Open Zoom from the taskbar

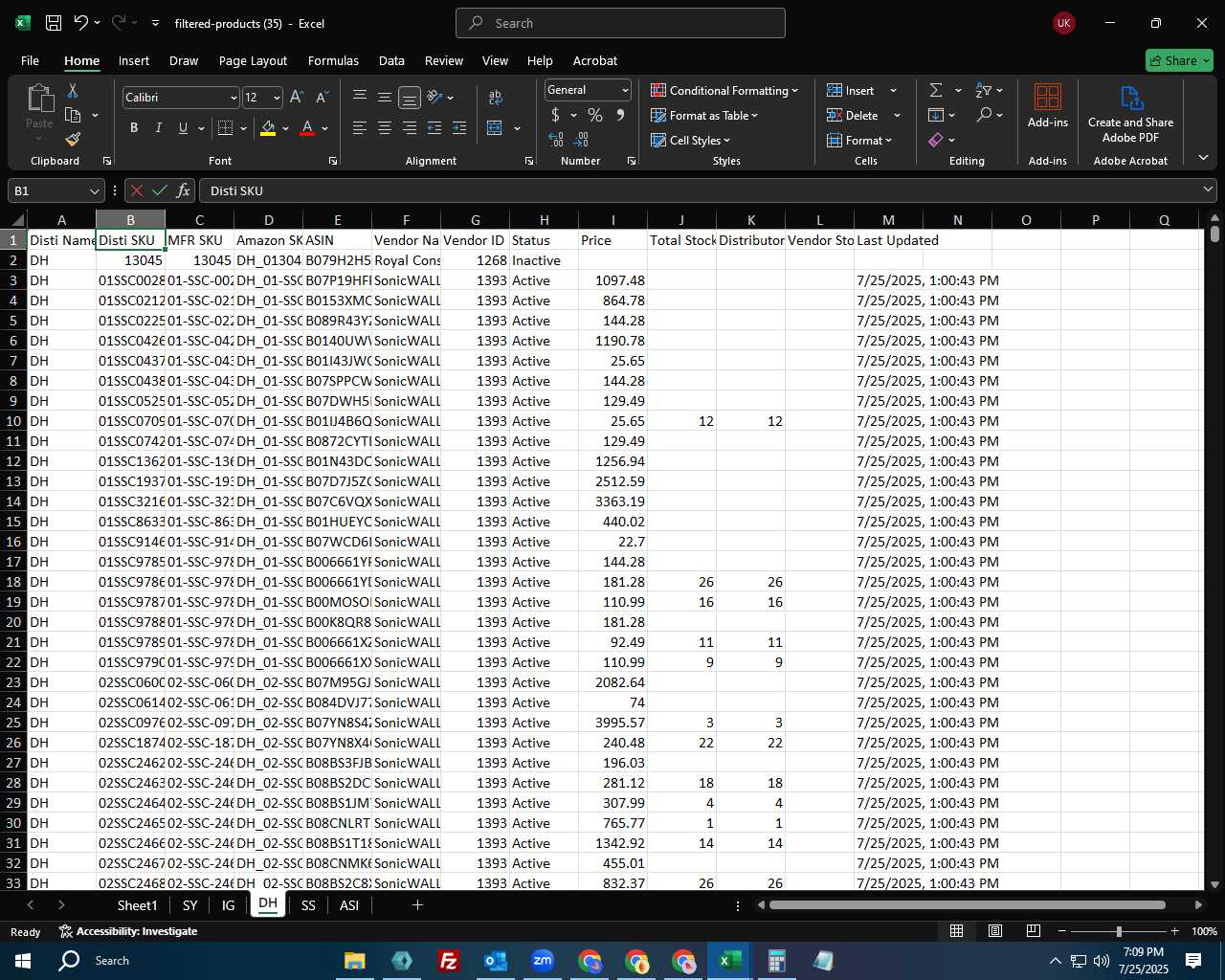pos(543,961)
